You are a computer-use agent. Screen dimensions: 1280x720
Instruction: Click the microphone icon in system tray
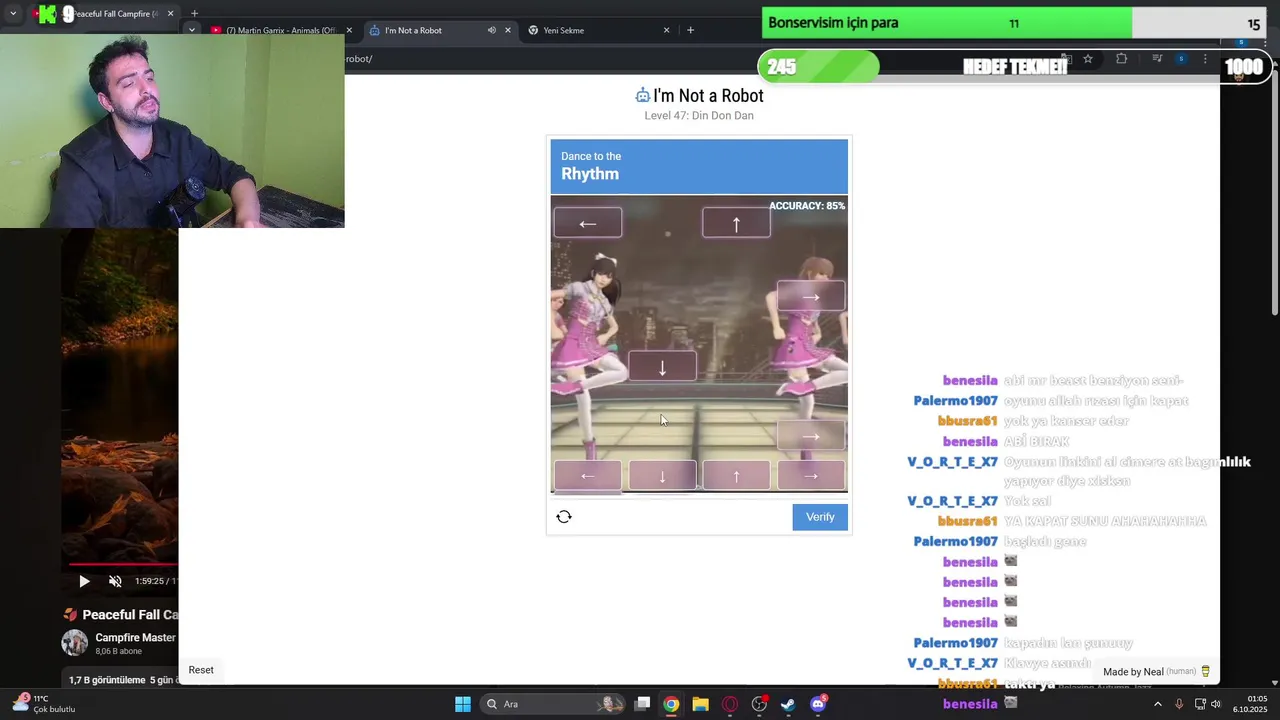click(x=1179, y=704)
